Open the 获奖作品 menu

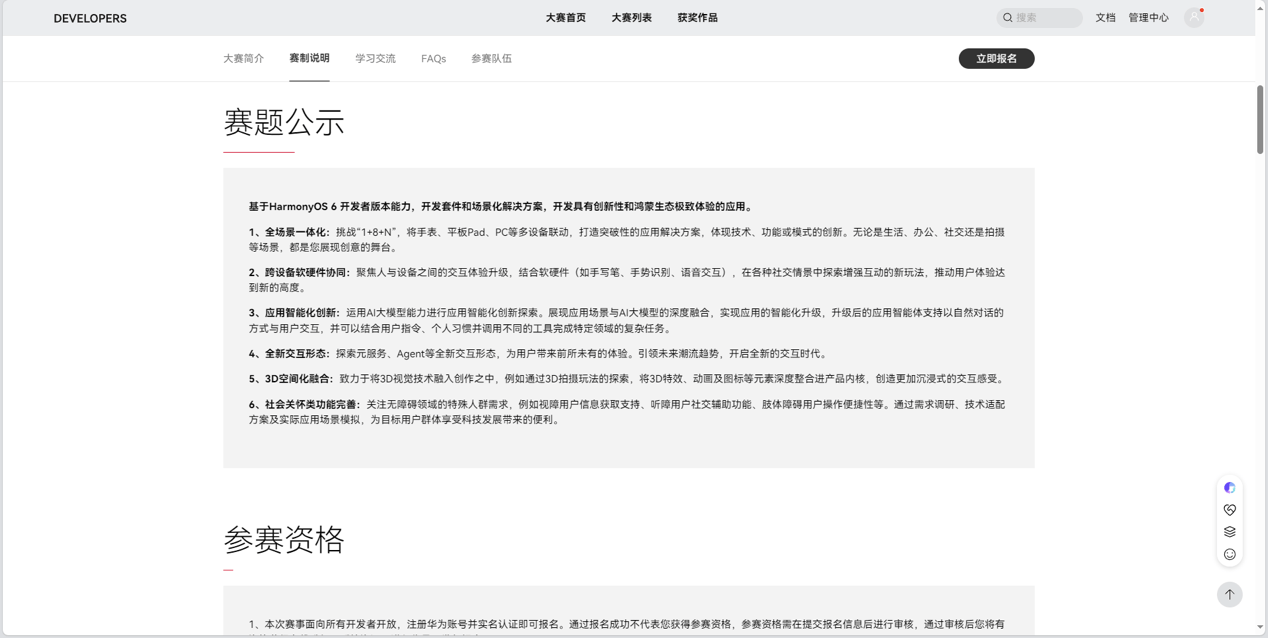697,18
